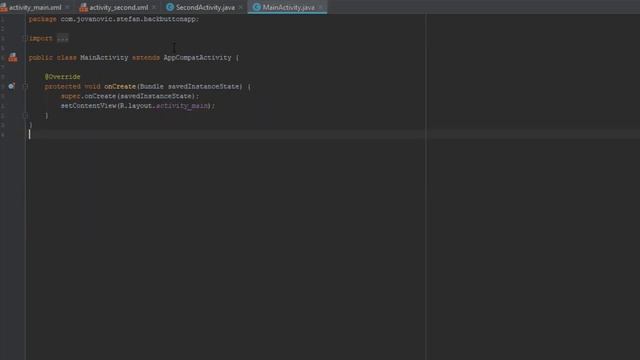Click the fold end marker after onCreate body
This screenshot has width=640, height=360.
point(25,116)
